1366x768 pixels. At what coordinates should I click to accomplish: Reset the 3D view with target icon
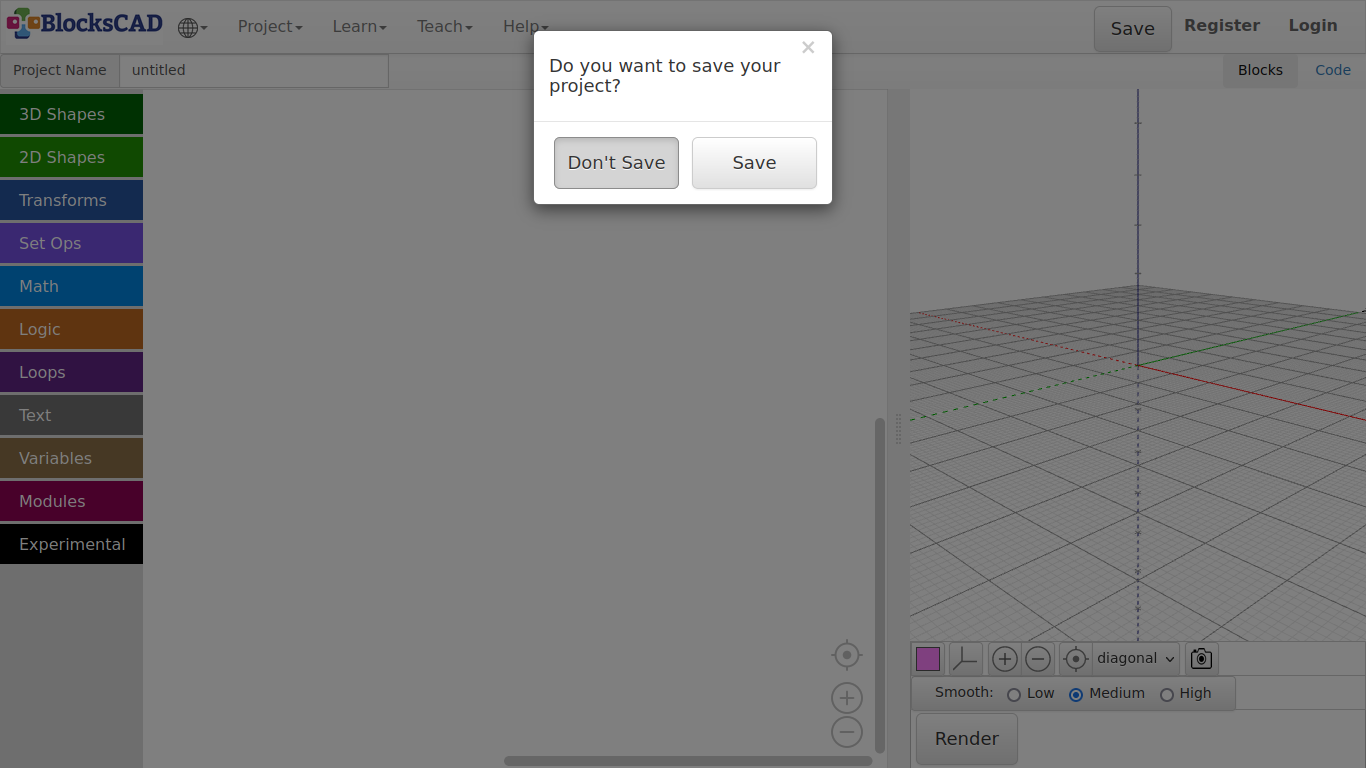coord(1075,659)
